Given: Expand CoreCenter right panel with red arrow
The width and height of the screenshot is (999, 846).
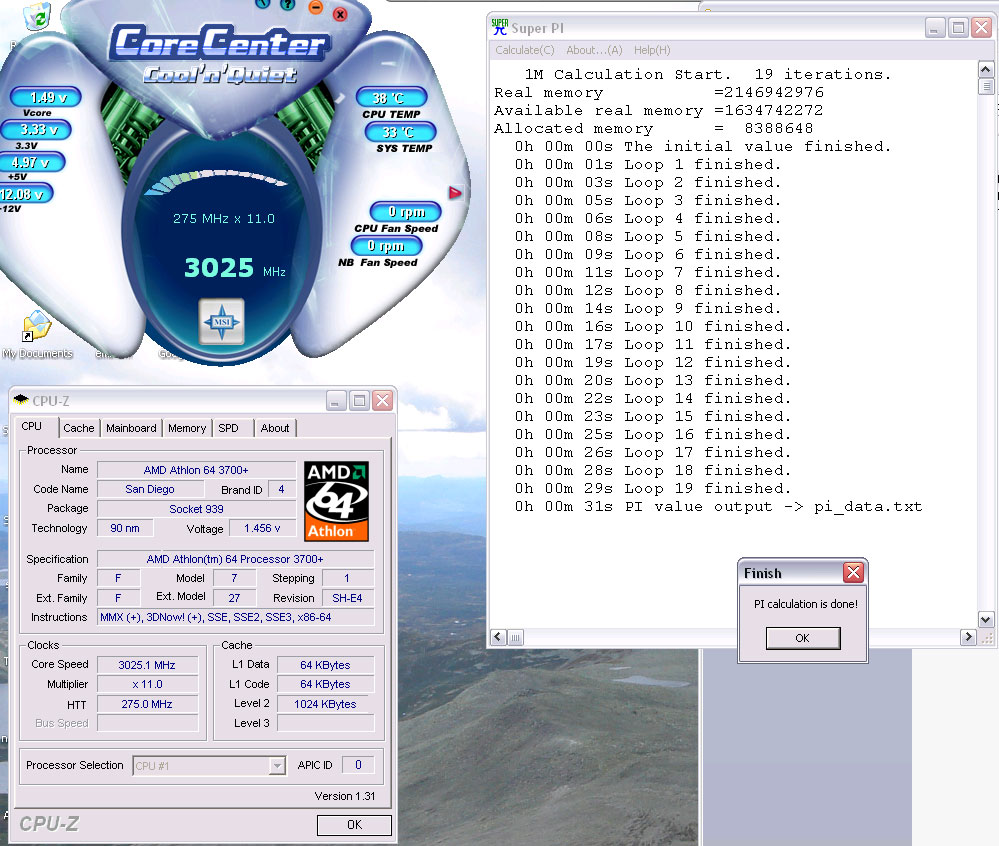Looking at the screenshot, I should (455, 192).
